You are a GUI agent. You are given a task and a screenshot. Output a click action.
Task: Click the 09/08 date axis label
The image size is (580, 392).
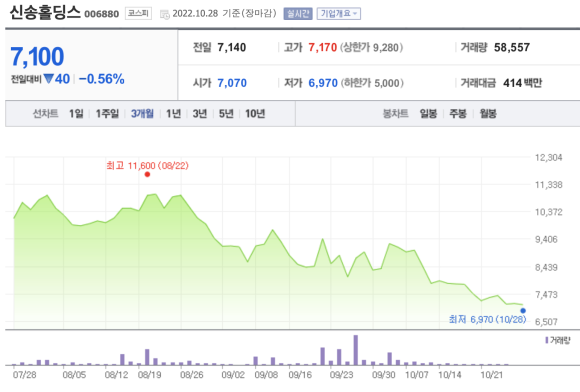[266, 375]
